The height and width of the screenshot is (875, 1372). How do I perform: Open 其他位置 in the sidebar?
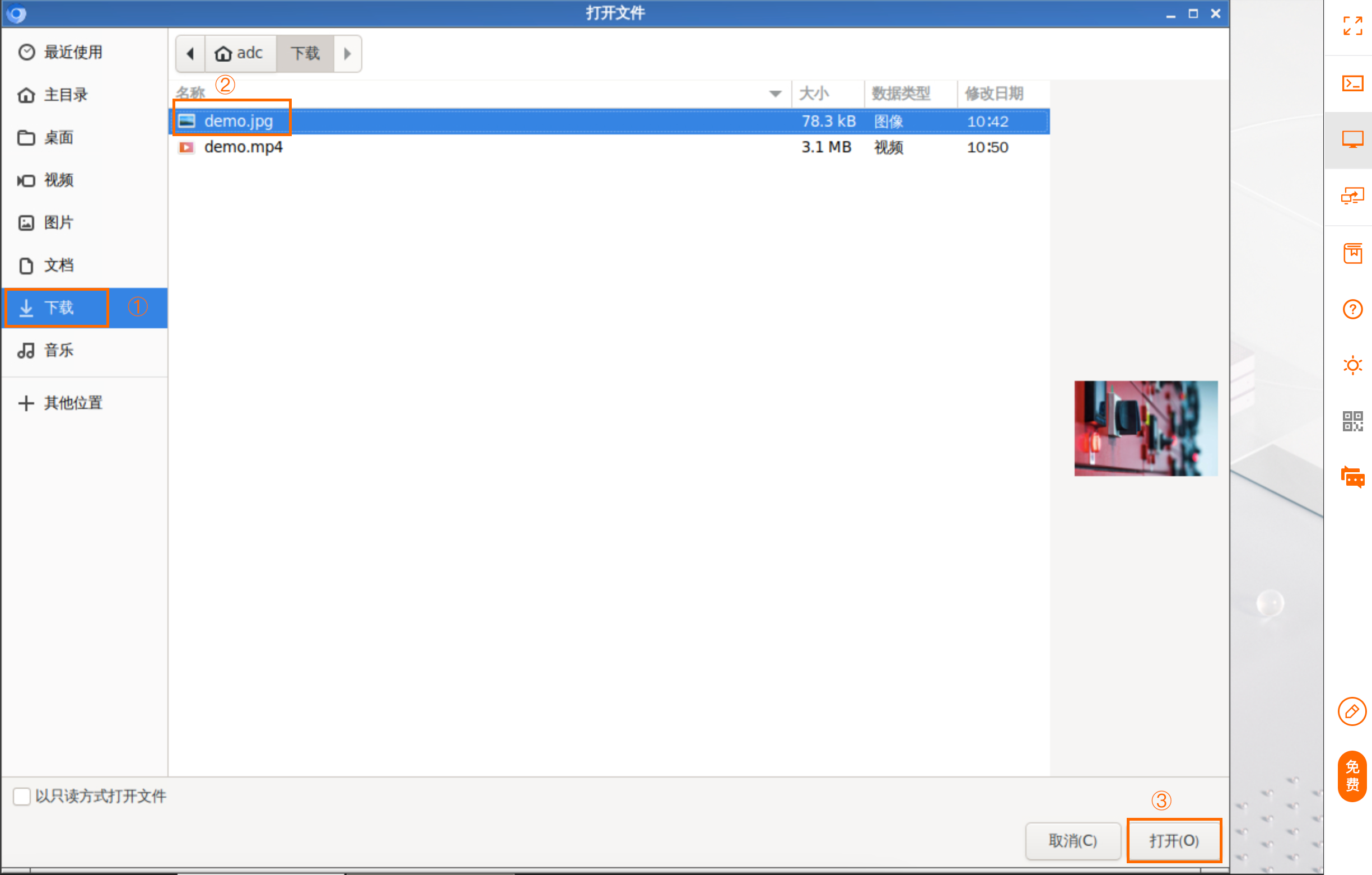point(73,403)
